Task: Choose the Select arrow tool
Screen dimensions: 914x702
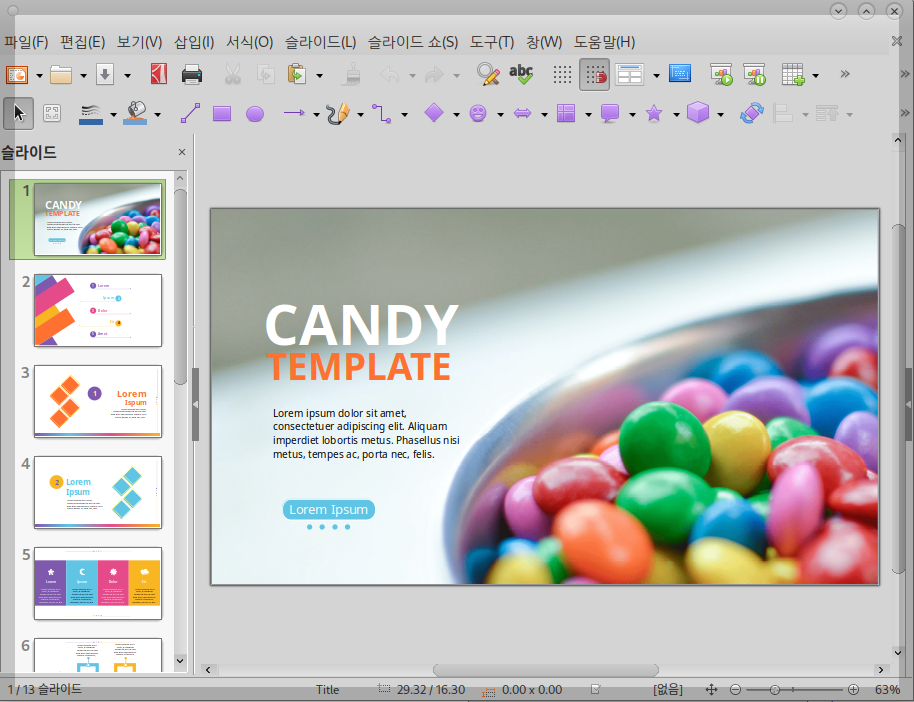Action: 19,113
